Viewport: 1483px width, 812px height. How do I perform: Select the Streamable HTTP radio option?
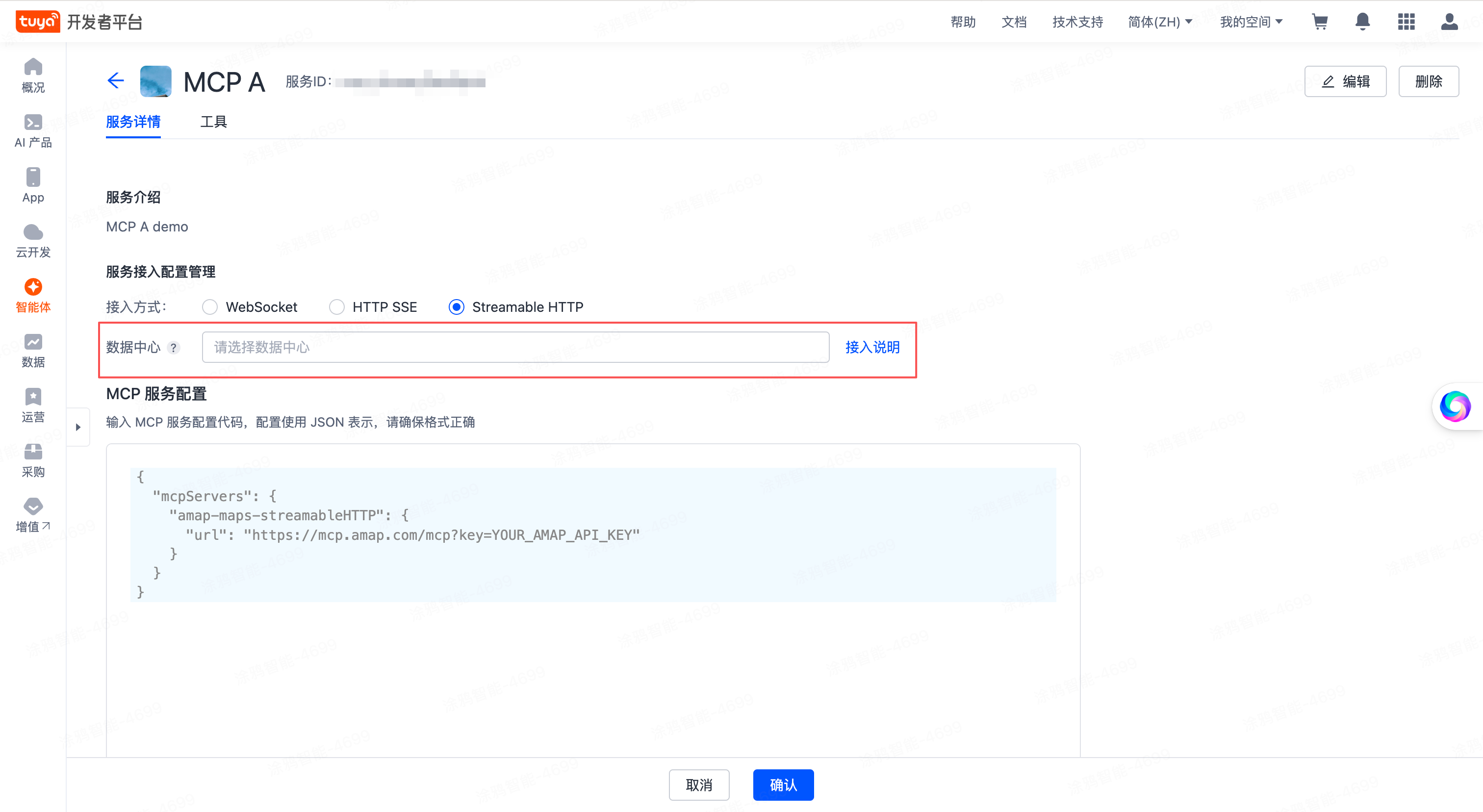(x=457, y=307)
